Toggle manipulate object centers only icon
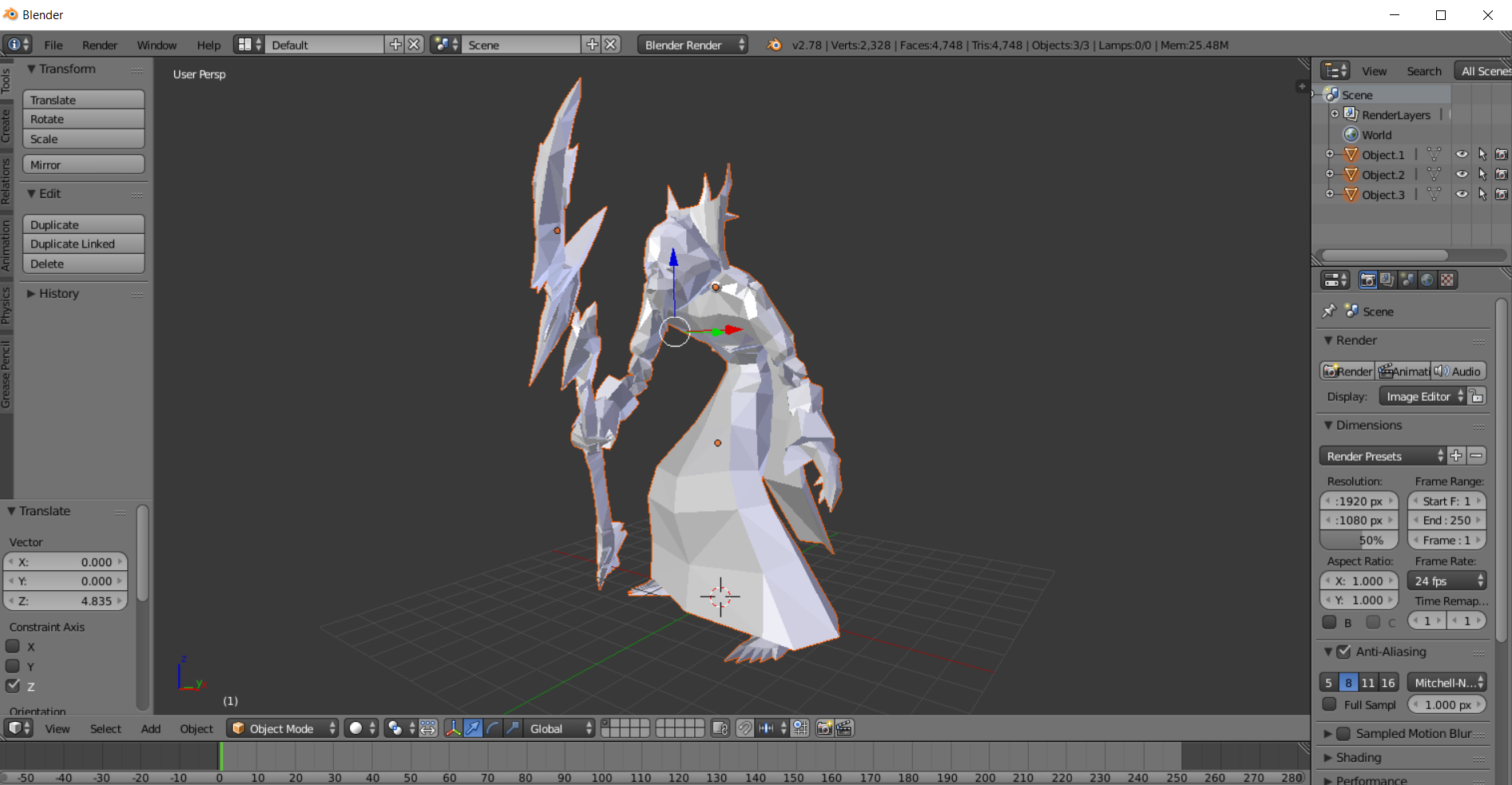This screenshot has height=785, width=1512. [428, 728]
